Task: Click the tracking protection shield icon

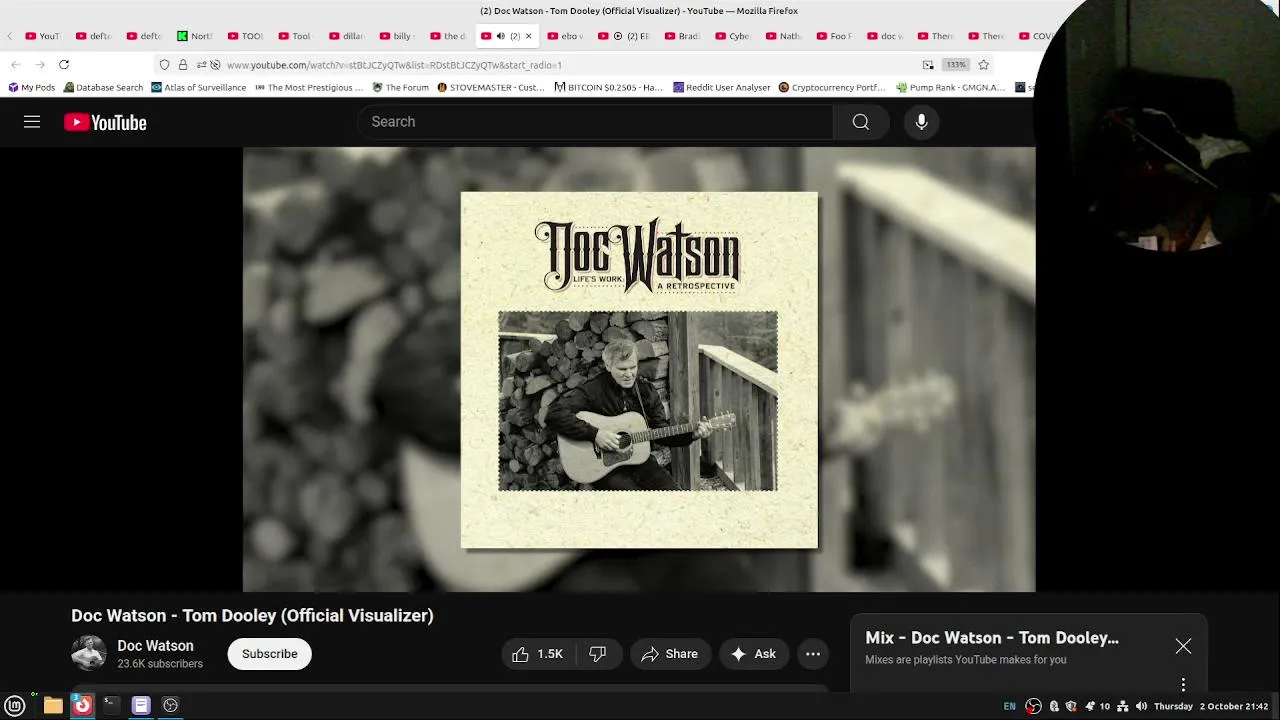Action: click(165, 65)
